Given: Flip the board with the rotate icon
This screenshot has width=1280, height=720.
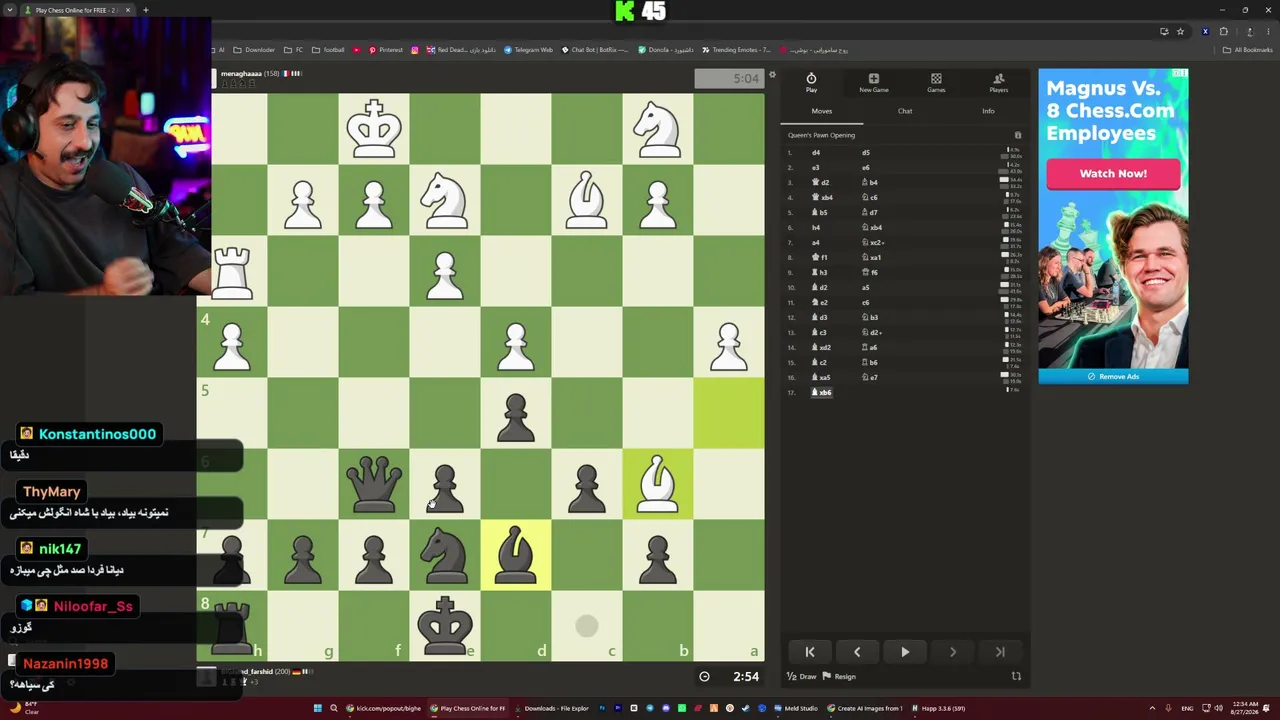Looking at the screenshot, I should pyautogui.click(x=1016, y=676).
